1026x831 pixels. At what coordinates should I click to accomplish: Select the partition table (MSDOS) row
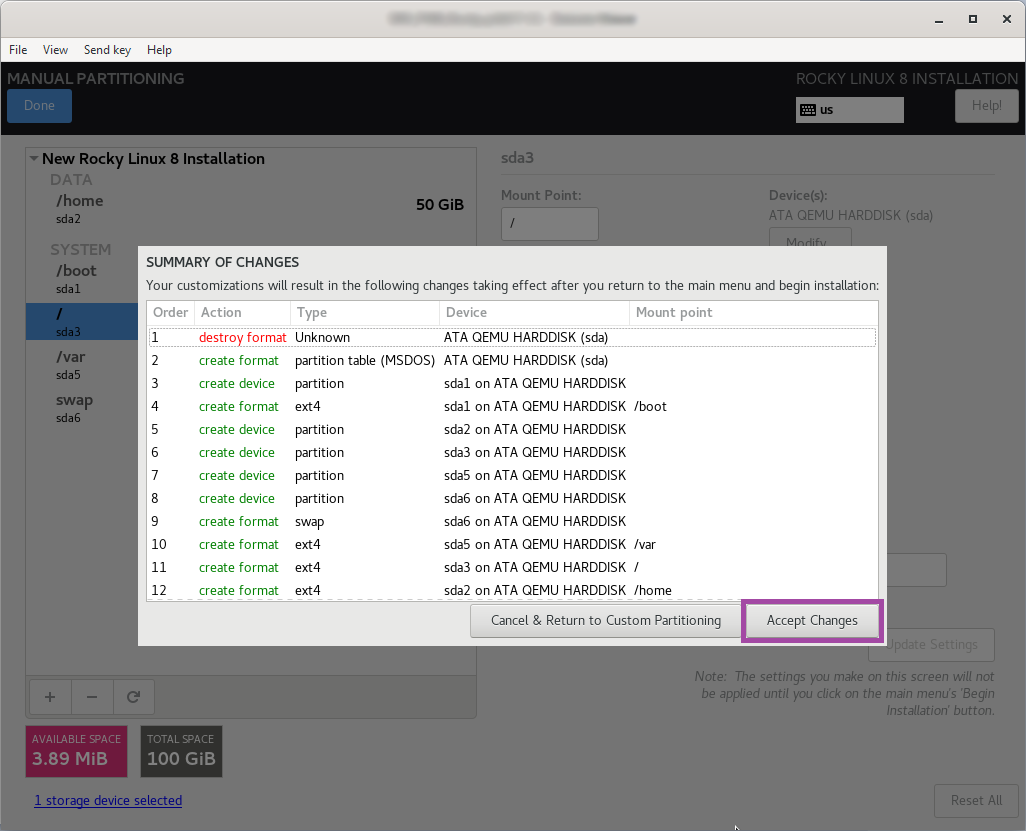point(512,361)
